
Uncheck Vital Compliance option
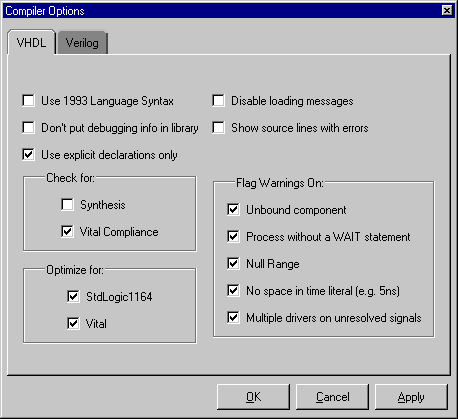pyautogui.click(x=67, y=232)
